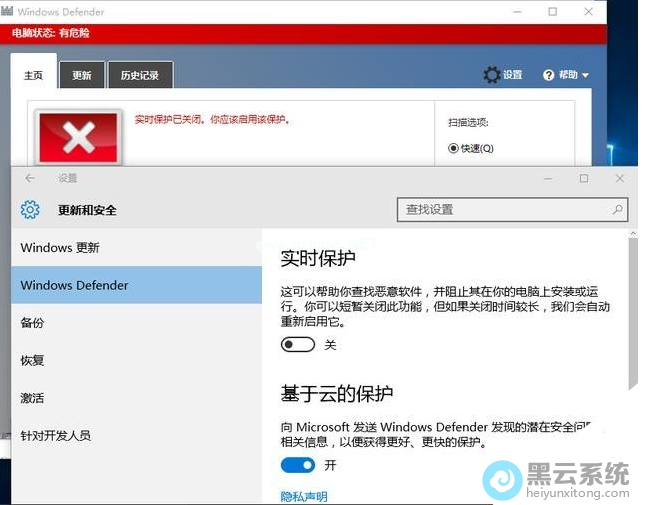Select the 快速 quick scan radio button
645x505 pixels.
(453, 148)
